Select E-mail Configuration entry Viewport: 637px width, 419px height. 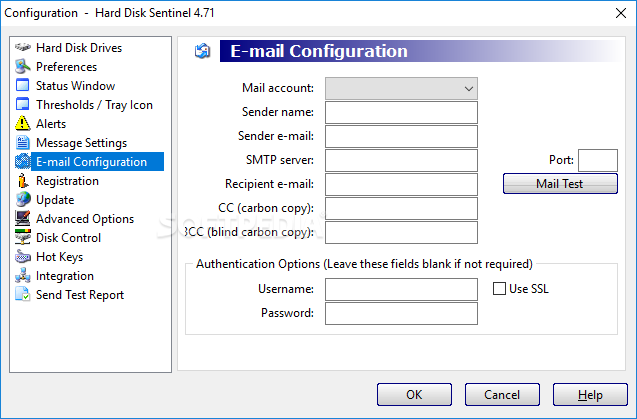[x=98, y=162]
